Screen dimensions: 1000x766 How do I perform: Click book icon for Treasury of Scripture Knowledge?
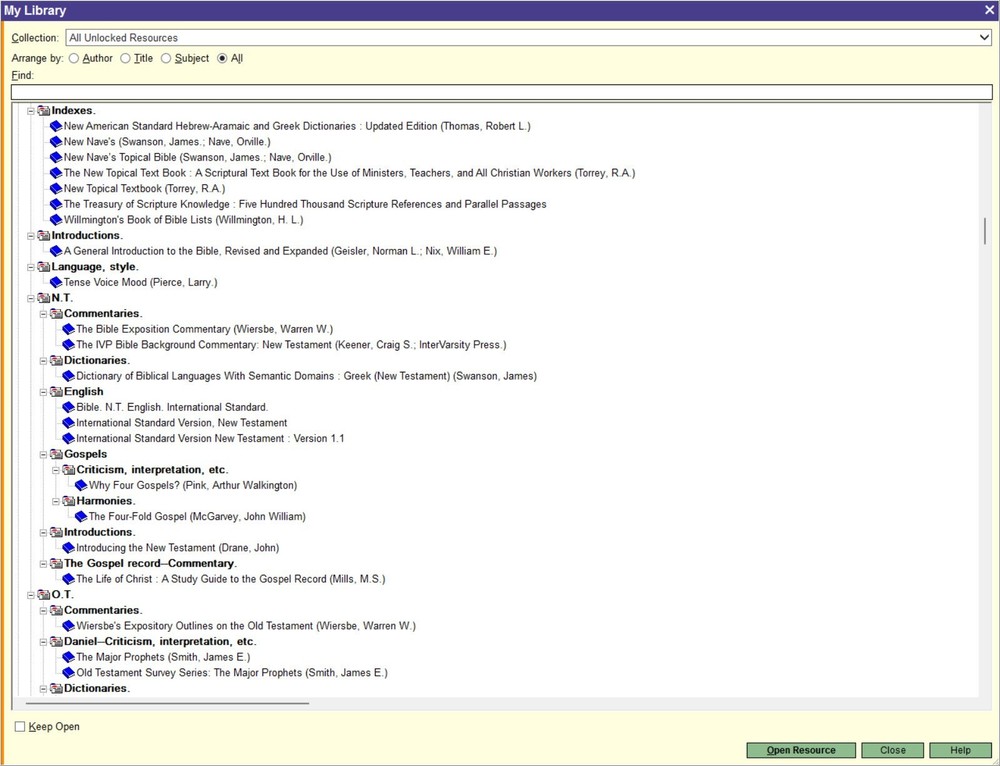pyautogui.click(x=56, y=205)
